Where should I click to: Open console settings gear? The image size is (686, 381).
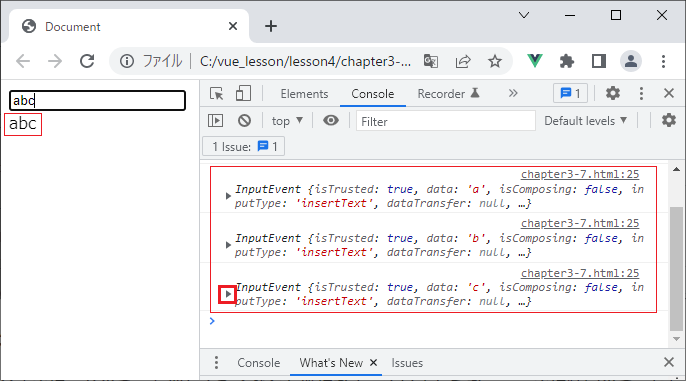(x=669, y=120)
